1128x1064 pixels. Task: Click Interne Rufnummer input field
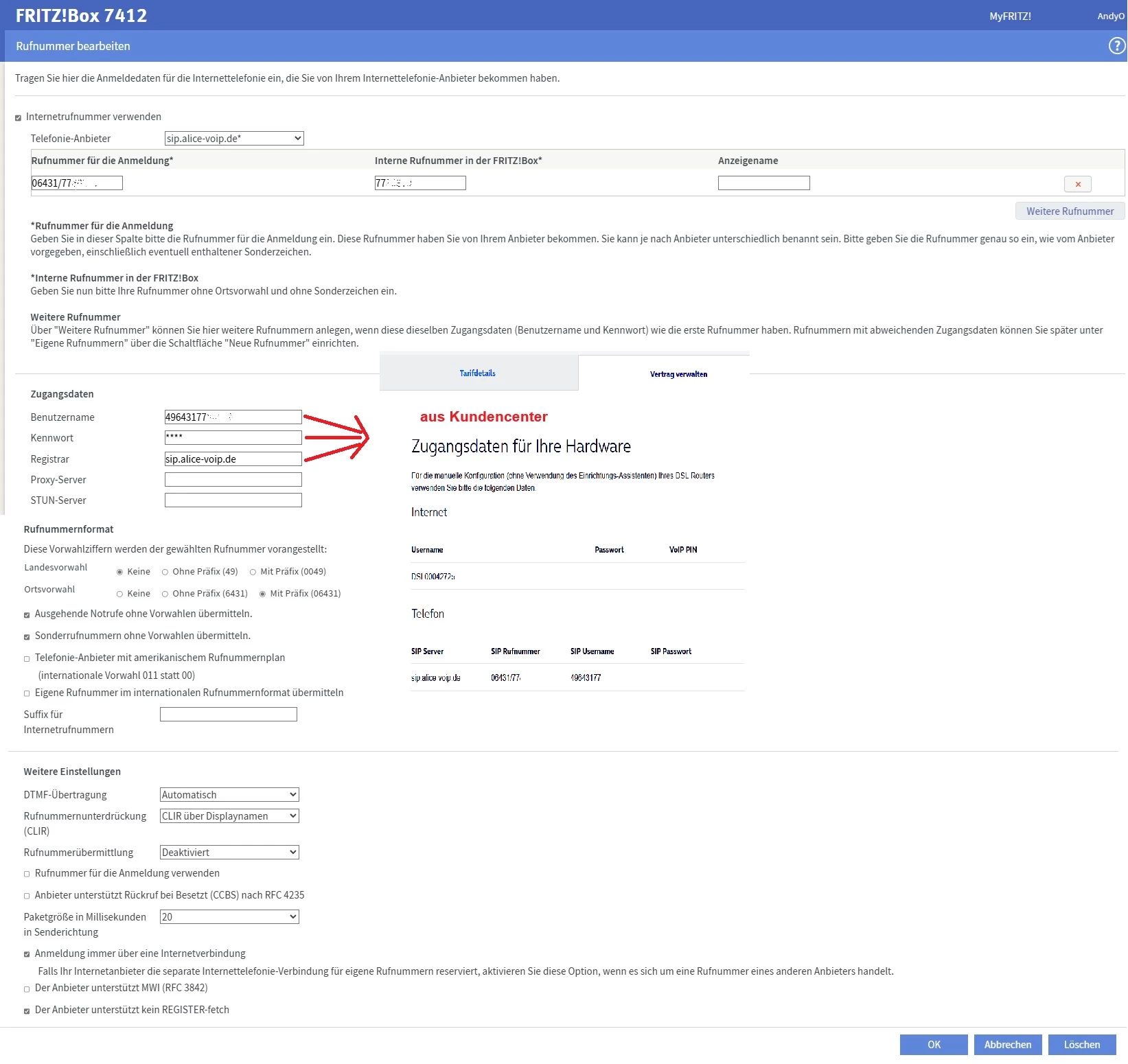[x=420, y=183]
